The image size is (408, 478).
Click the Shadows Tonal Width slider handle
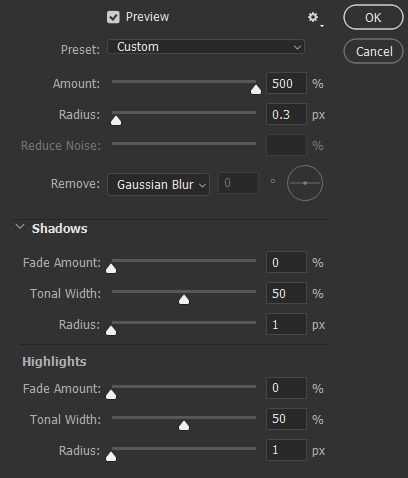pyautogui.click(x=184, y=299)
